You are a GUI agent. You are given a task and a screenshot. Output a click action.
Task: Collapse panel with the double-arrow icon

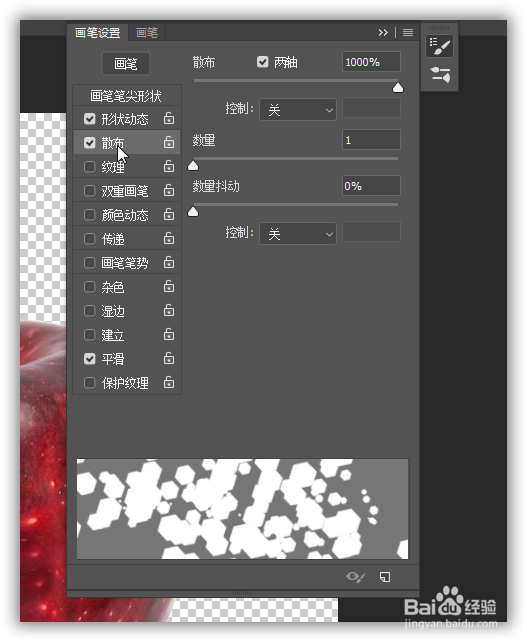click(x=383, y=32)
